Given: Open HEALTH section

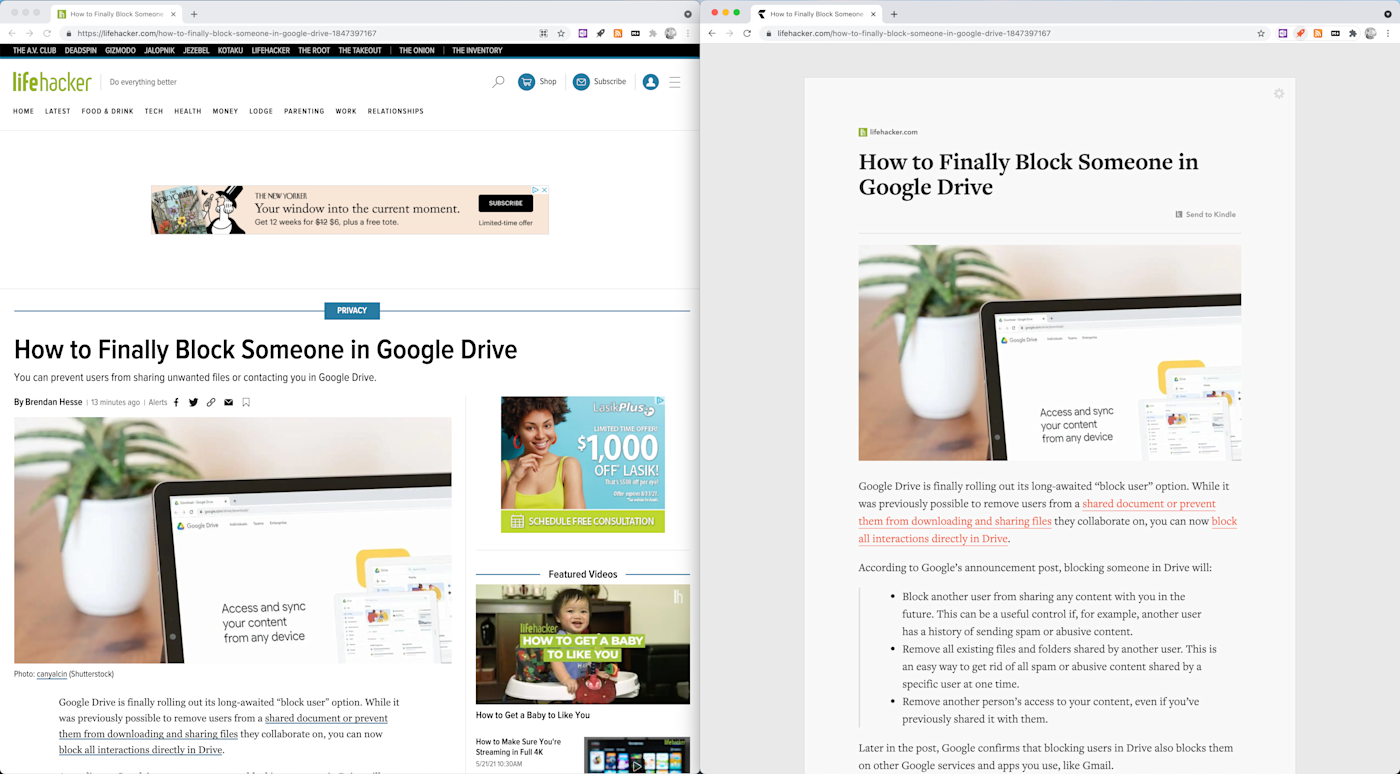Looking at the screenshot, I should tap(188, 111).
